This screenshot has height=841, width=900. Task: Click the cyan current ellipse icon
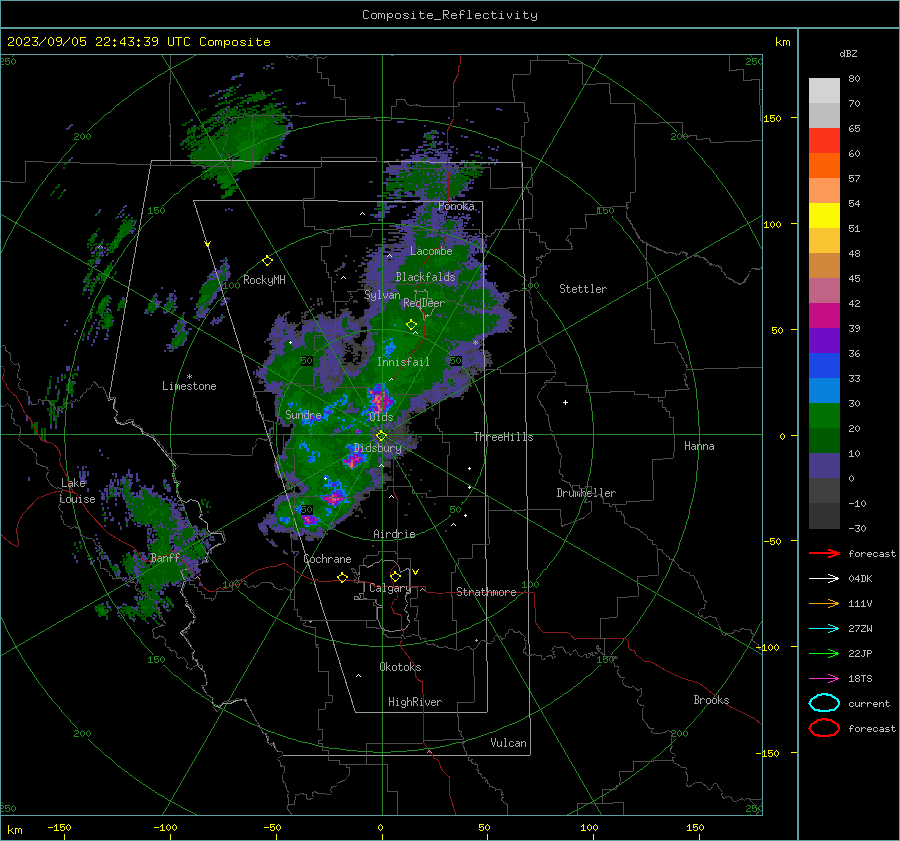[x=824, y=703]
